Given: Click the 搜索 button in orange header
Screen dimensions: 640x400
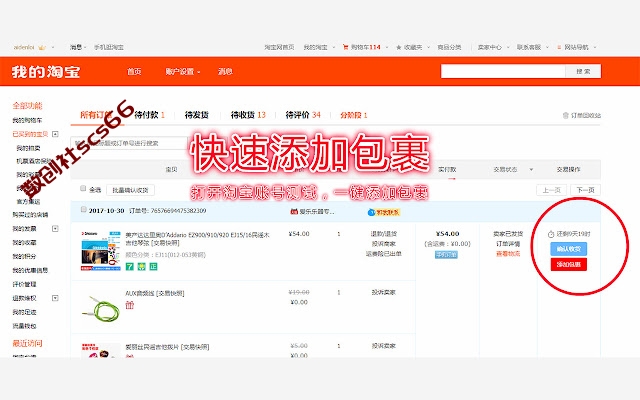Looking at the screenshot, I should pos(583,71).
